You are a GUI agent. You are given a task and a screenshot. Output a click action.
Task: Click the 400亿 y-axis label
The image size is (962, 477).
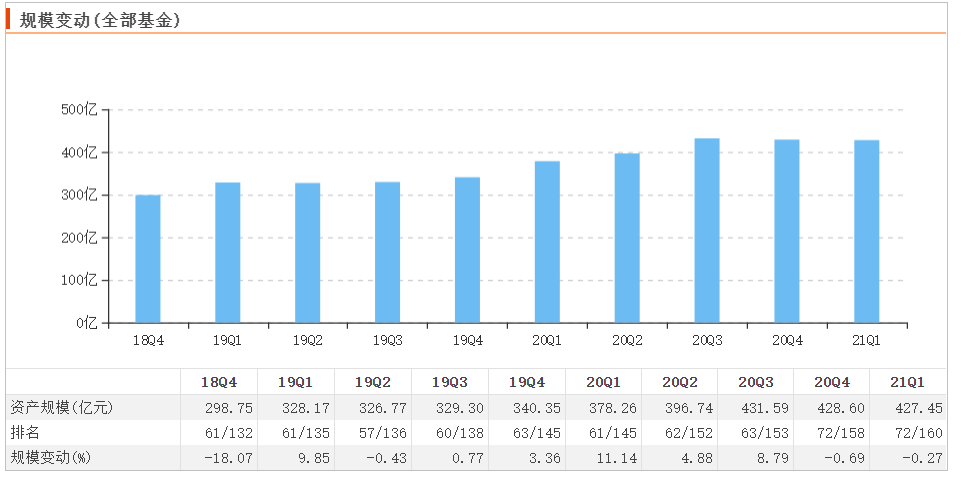tap(80, 152)
